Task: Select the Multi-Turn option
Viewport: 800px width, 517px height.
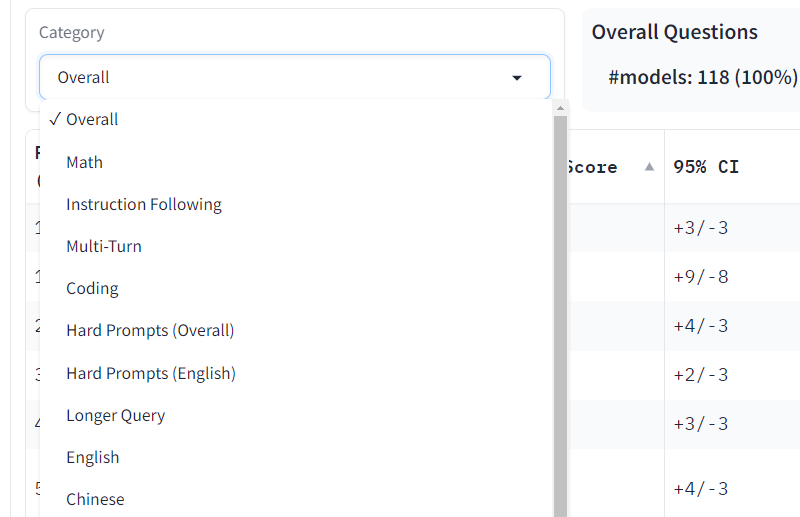Action: [x=104, y=246]
